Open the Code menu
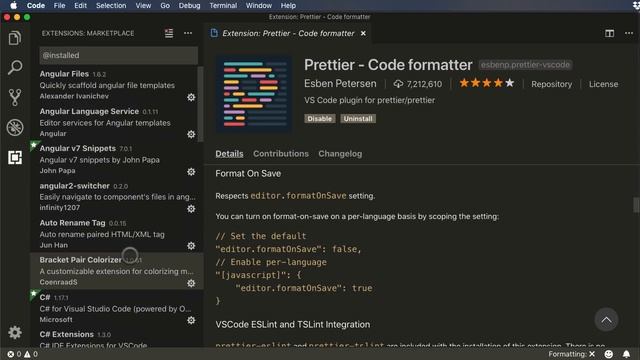Image resolution: width=640 pixels, height=360 pixels. click(x=36, y=6)
